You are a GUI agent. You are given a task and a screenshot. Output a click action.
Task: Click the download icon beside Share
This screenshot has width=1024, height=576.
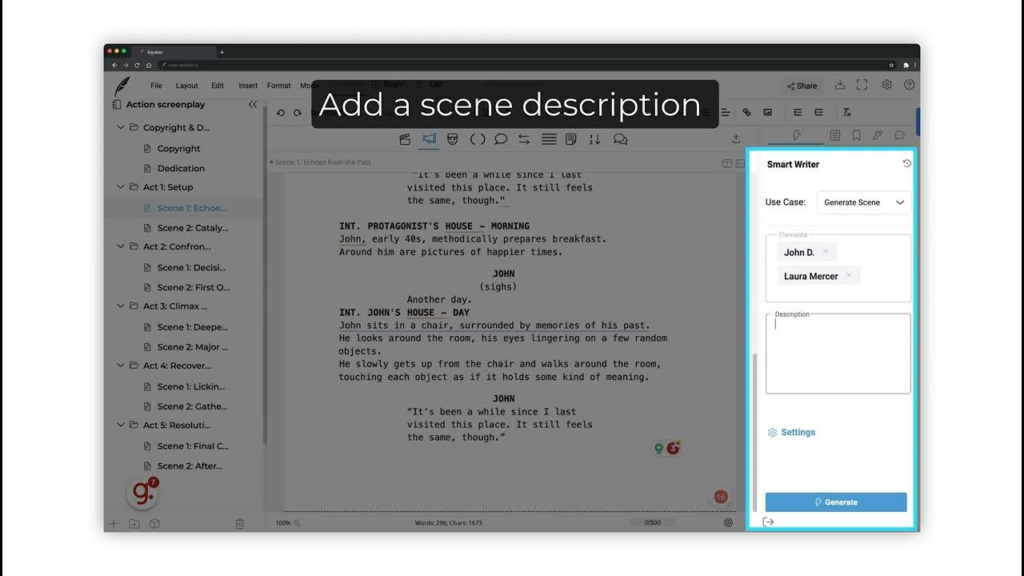[840, 85]
